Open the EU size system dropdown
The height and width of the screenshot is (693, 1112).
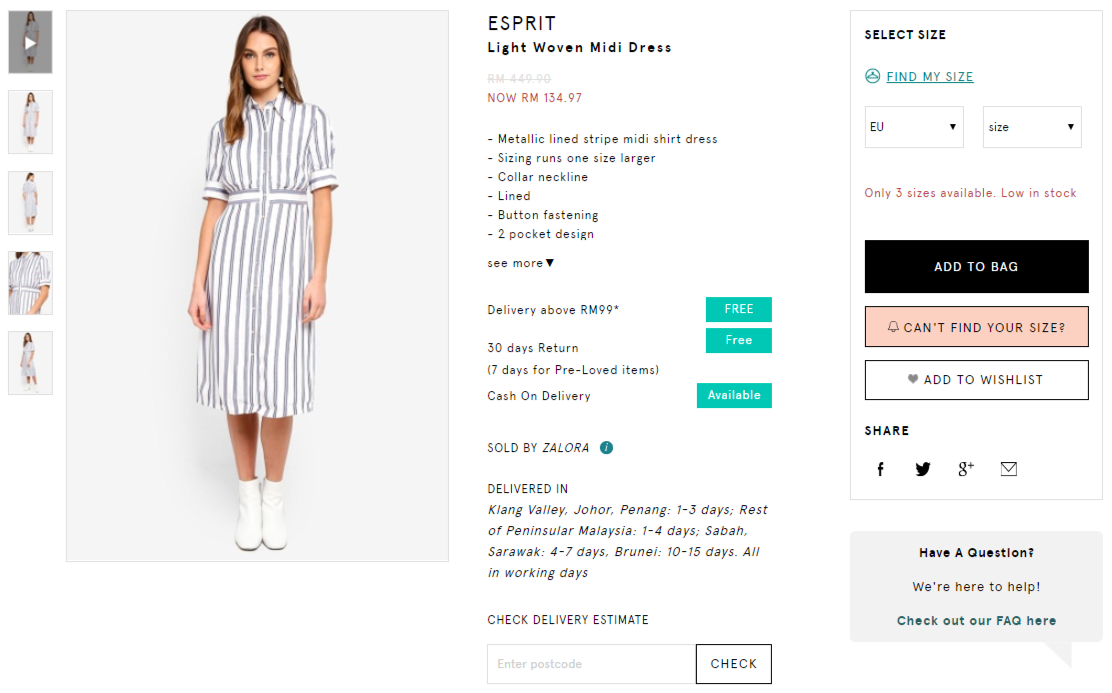click(914, 127)
